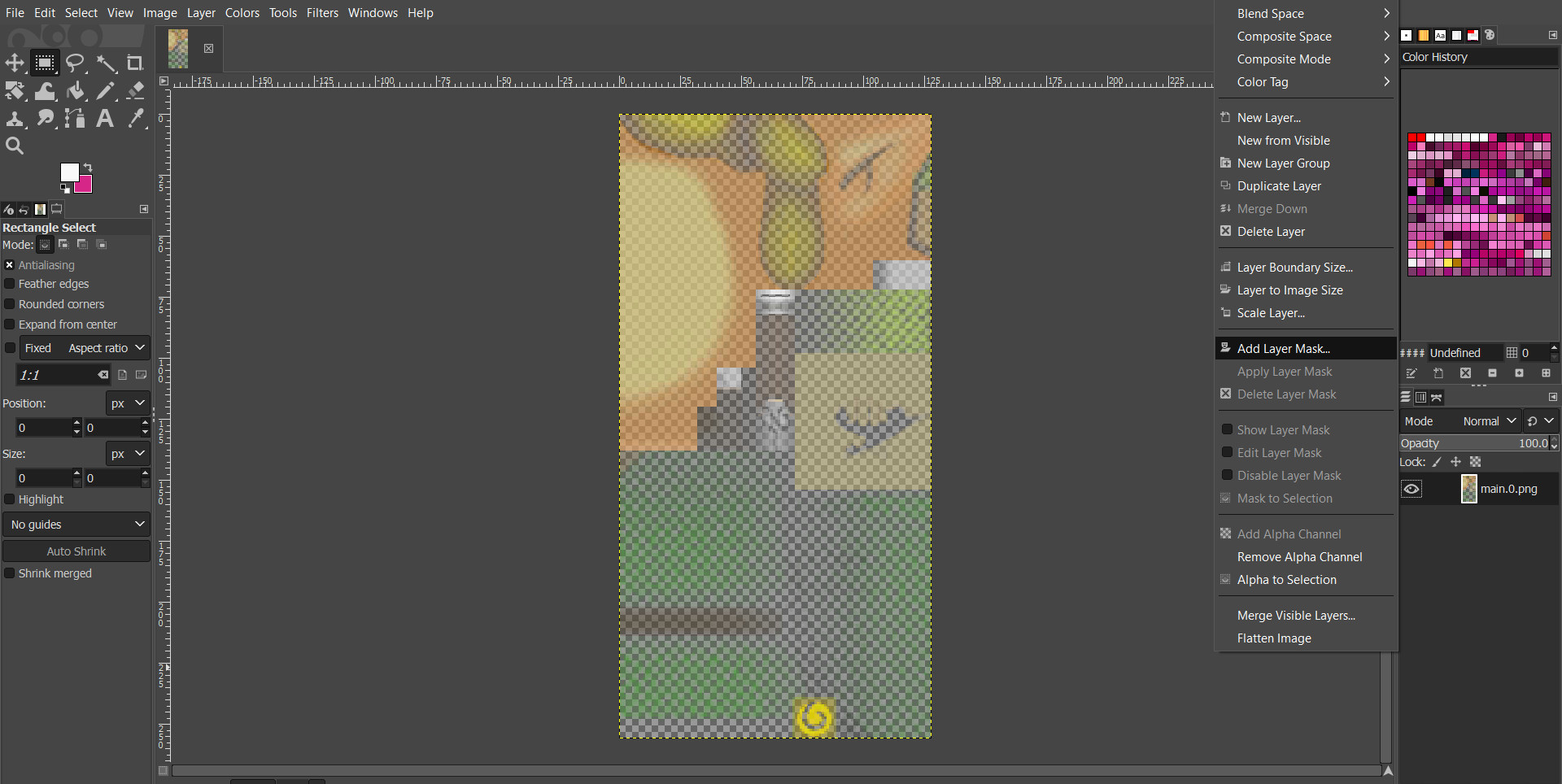Select the Crop tool
The height and width of the screenshot is (784, 1562).
pyautogui.click(x=135, y=63)
